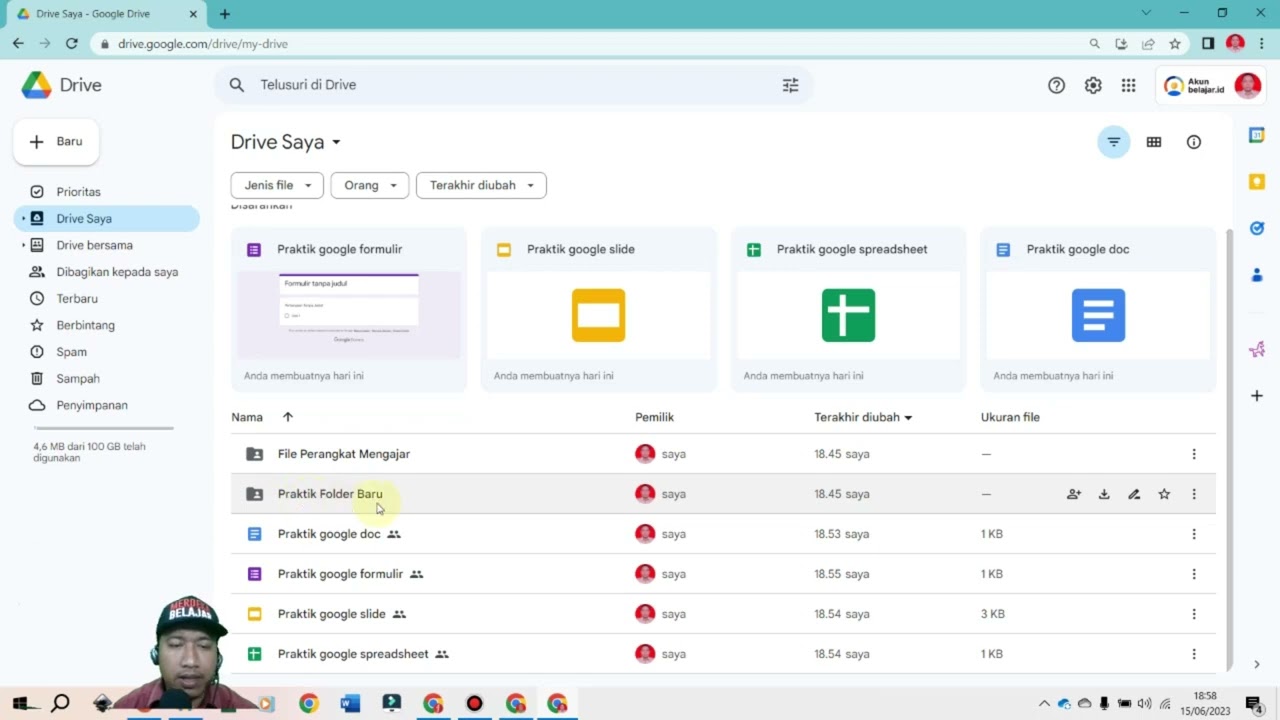Open Sampah in the sidebar
The height and width of the screenshot is (720, 1280).
[106, 379]
